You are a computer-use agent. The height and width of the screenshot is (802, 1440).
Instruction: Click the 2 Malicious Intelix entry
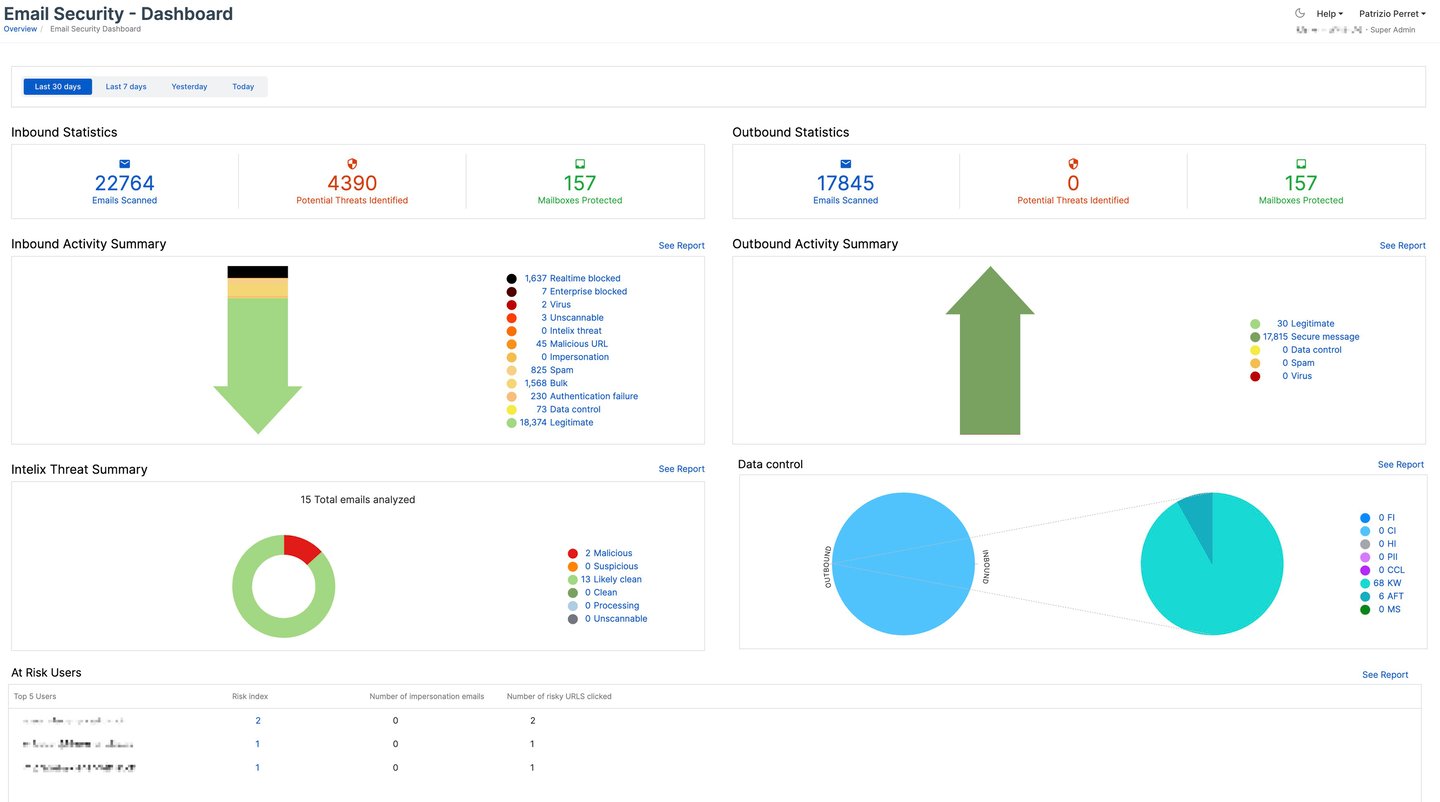click(x=608, y=553)
